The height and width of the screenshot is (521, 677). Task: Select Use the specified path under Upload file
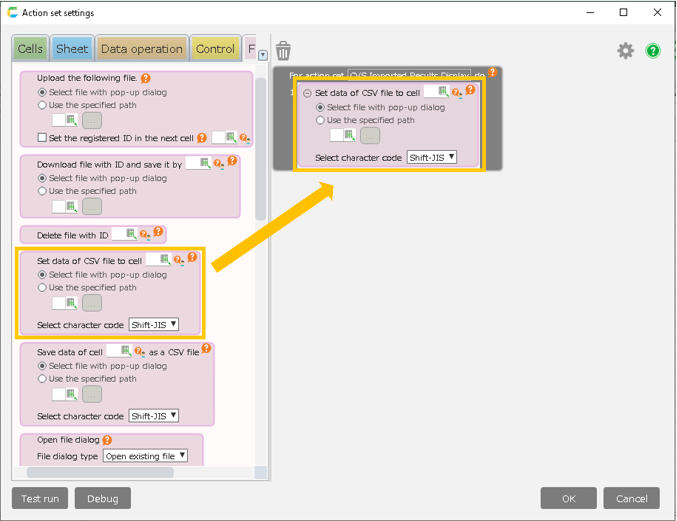click(42, 105)
